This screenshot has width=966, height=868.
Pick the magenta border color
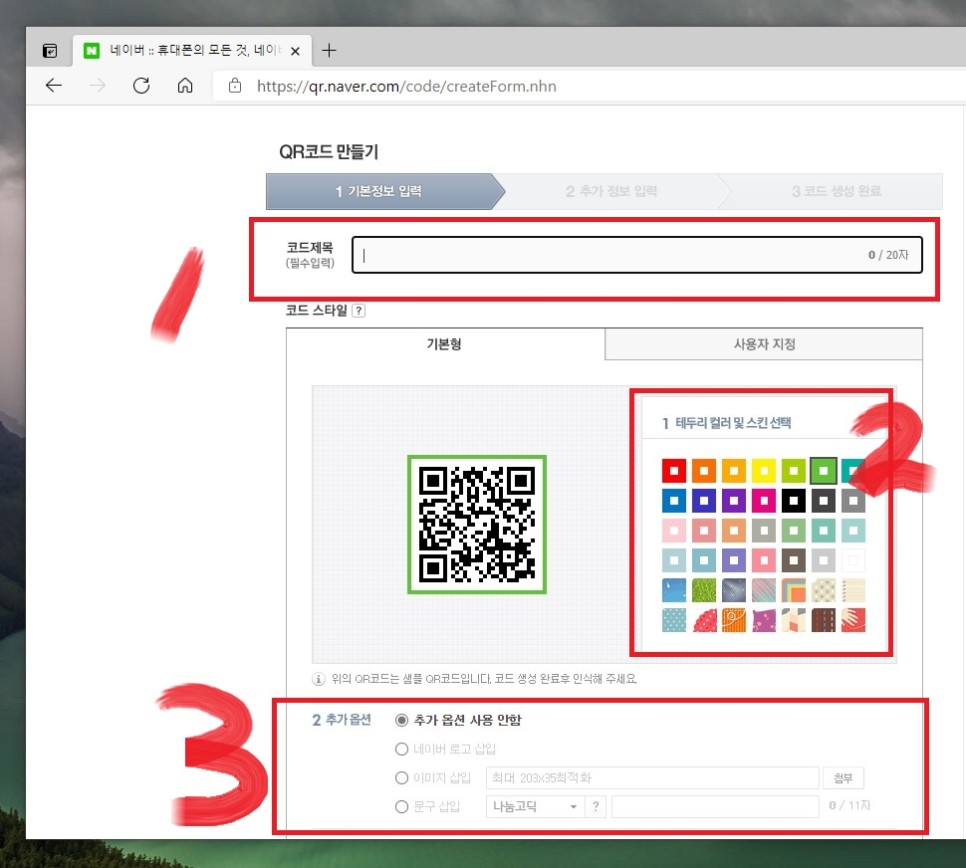[x=763, y=501]
